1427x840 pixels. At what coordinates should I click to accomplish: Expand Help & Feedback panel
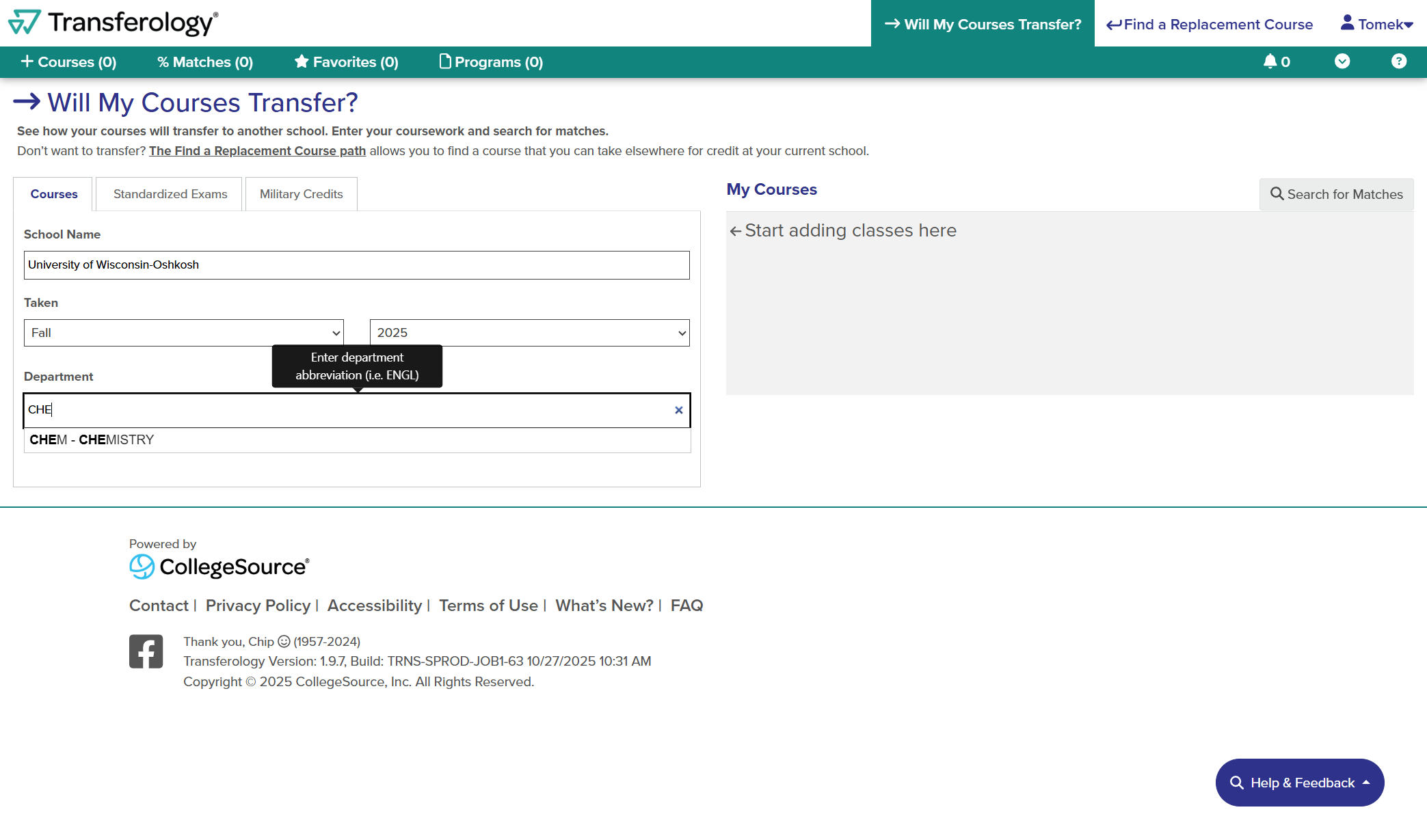coord(1300,783)
